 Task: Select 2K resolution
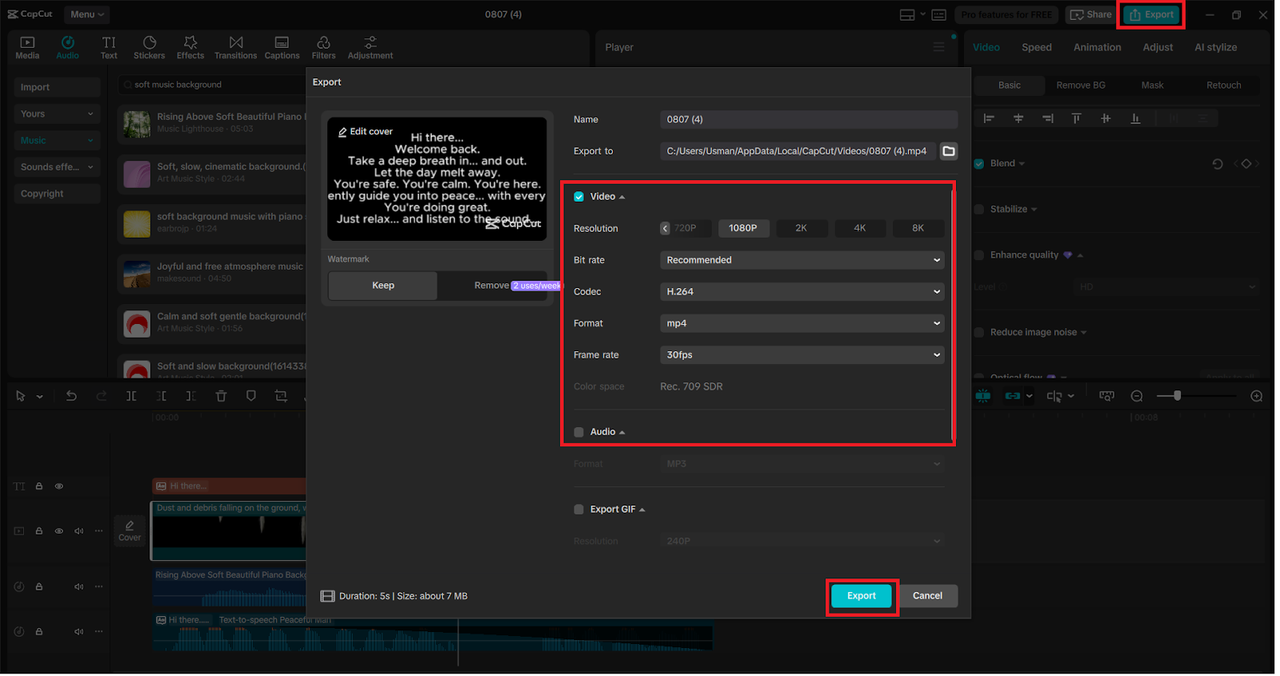tap(801, 228)
